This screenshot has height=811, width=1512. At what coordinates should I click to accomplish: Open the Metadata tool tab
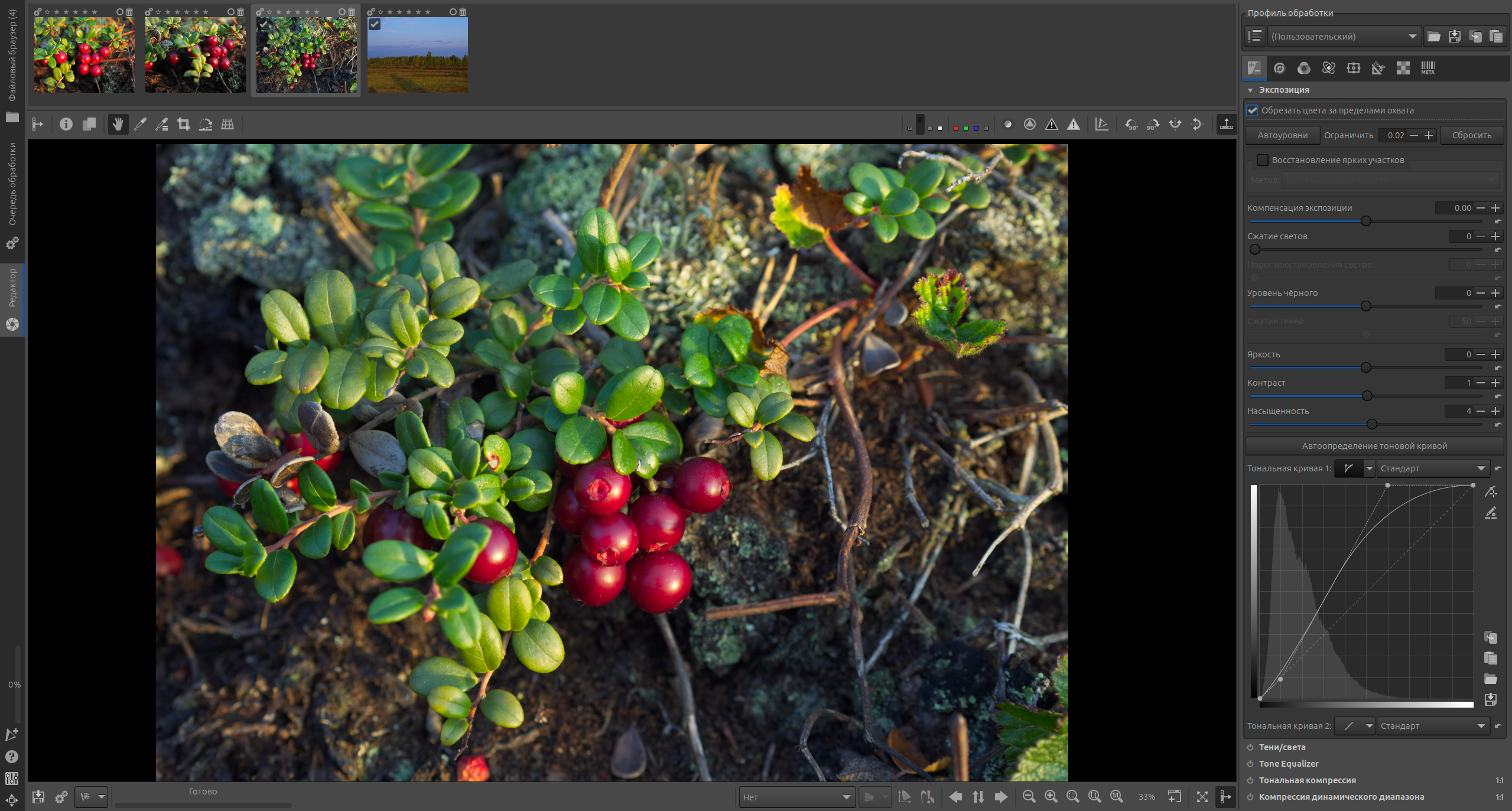coord(1428,69)
